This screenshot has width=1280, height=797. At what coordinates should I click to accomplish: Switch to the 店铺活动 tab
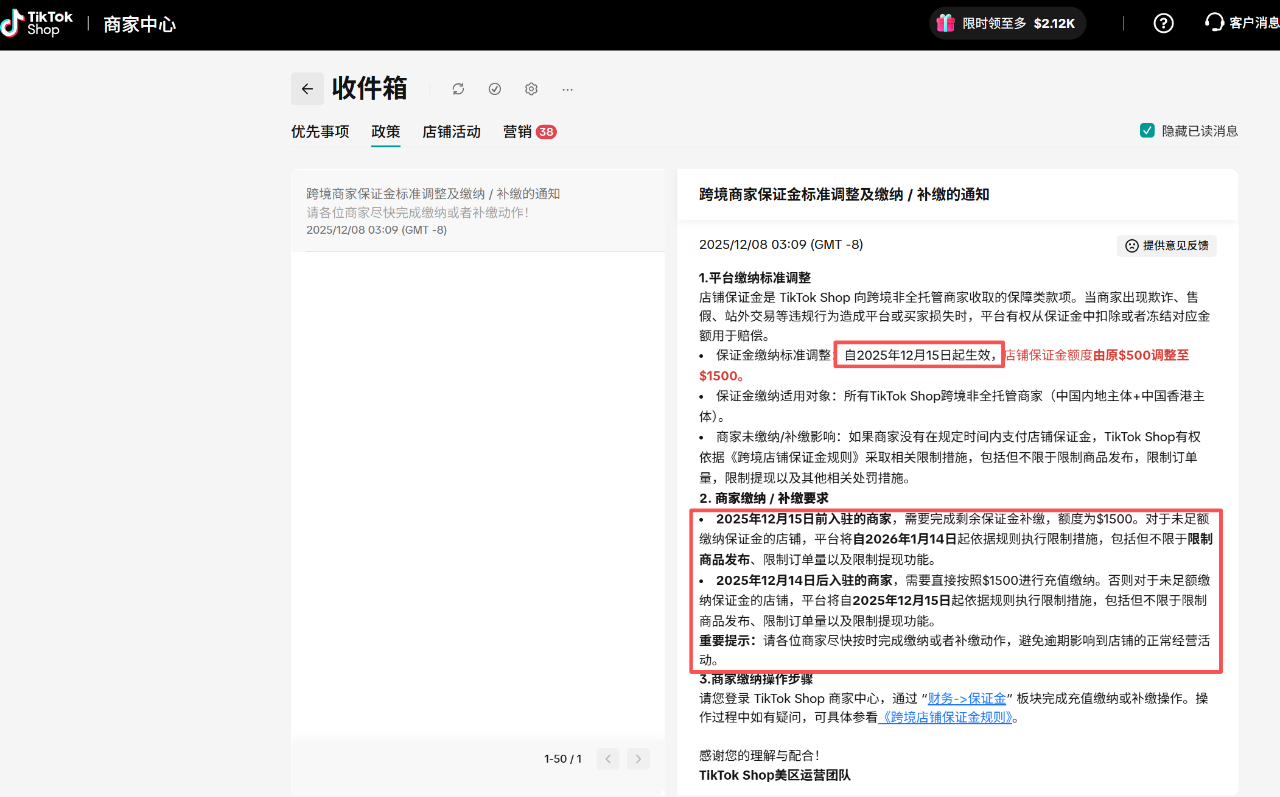tap(451, 131)
